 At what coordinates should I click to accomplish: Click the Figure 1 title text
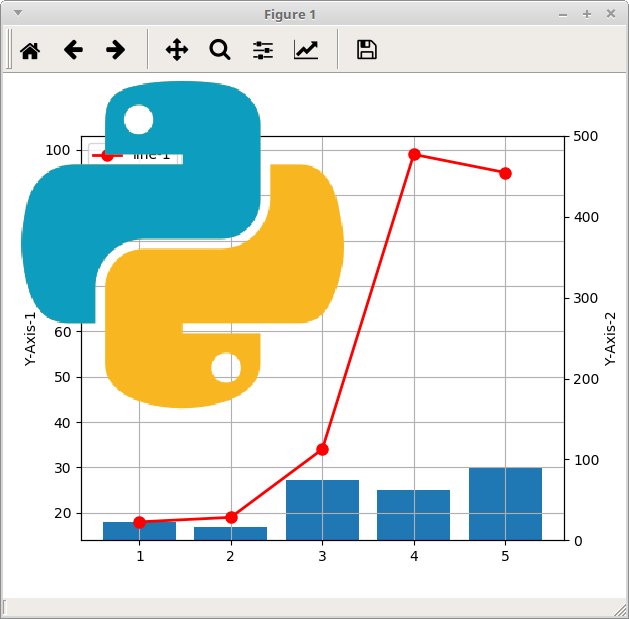tap(290, 15)
